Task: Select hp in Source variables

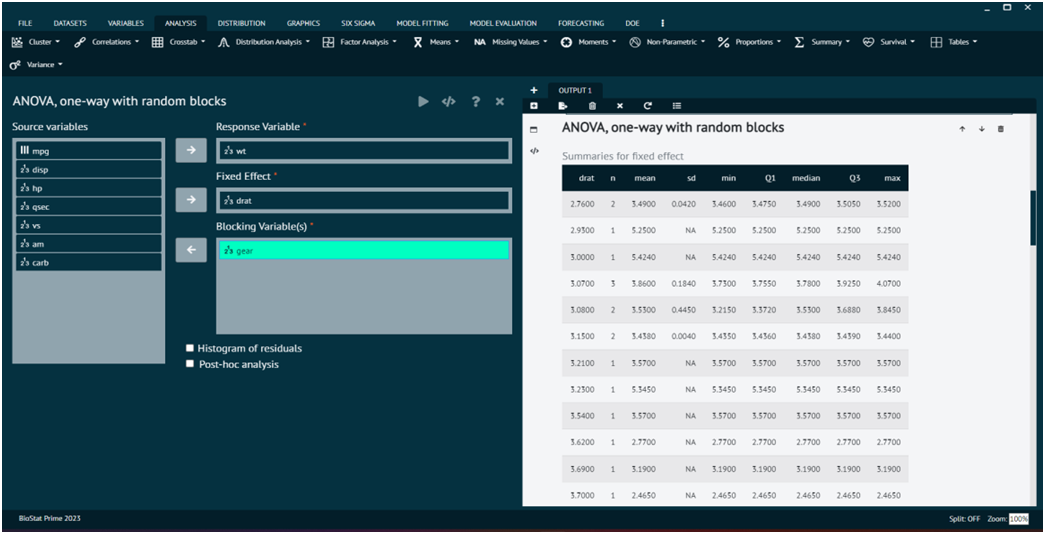Action: pyautogui.click(x=89, y=188)
